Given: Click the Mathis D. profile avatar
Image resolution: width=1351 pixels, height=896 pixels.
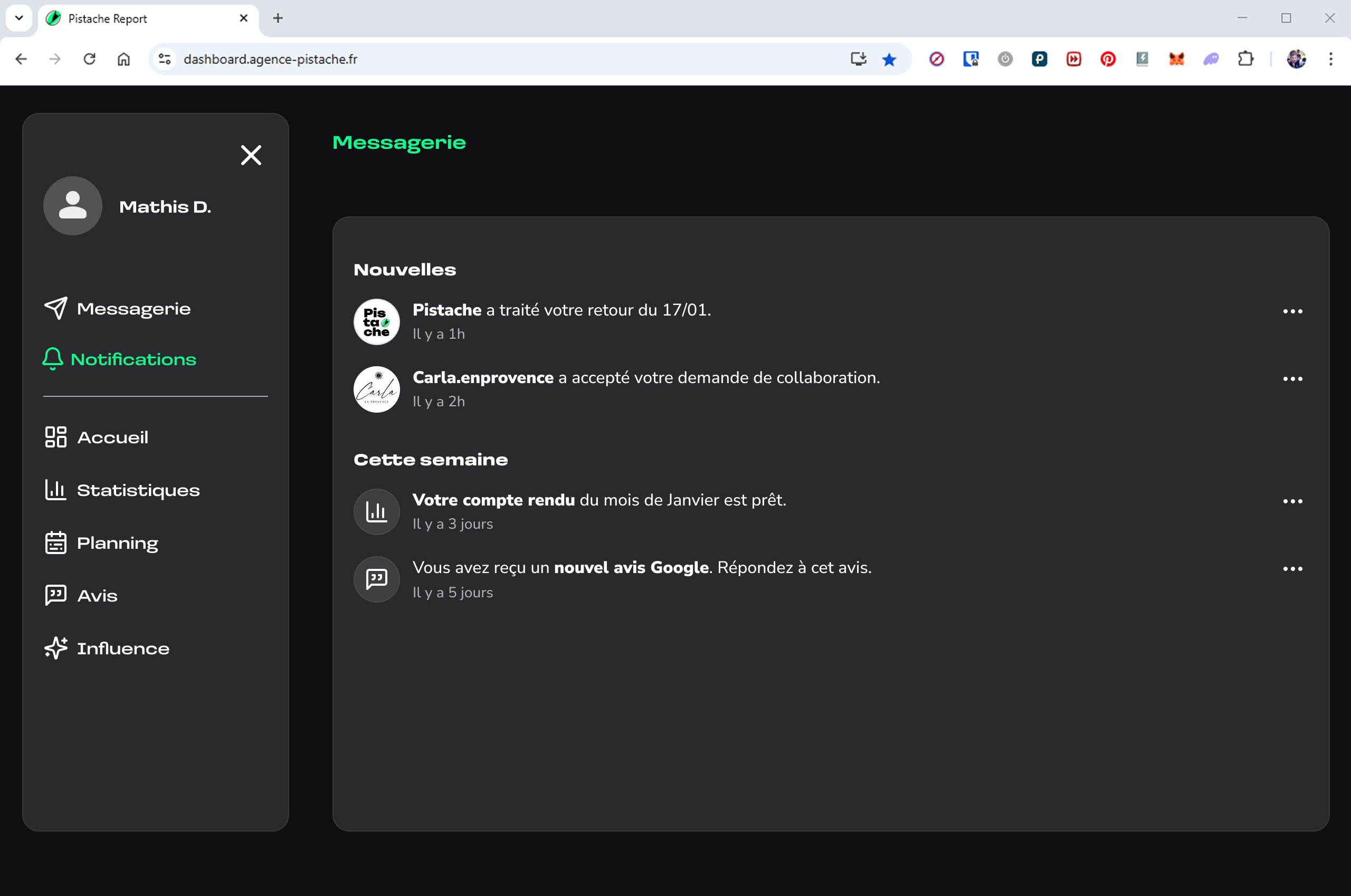Looking at the screenshot, I should [73, 206].
